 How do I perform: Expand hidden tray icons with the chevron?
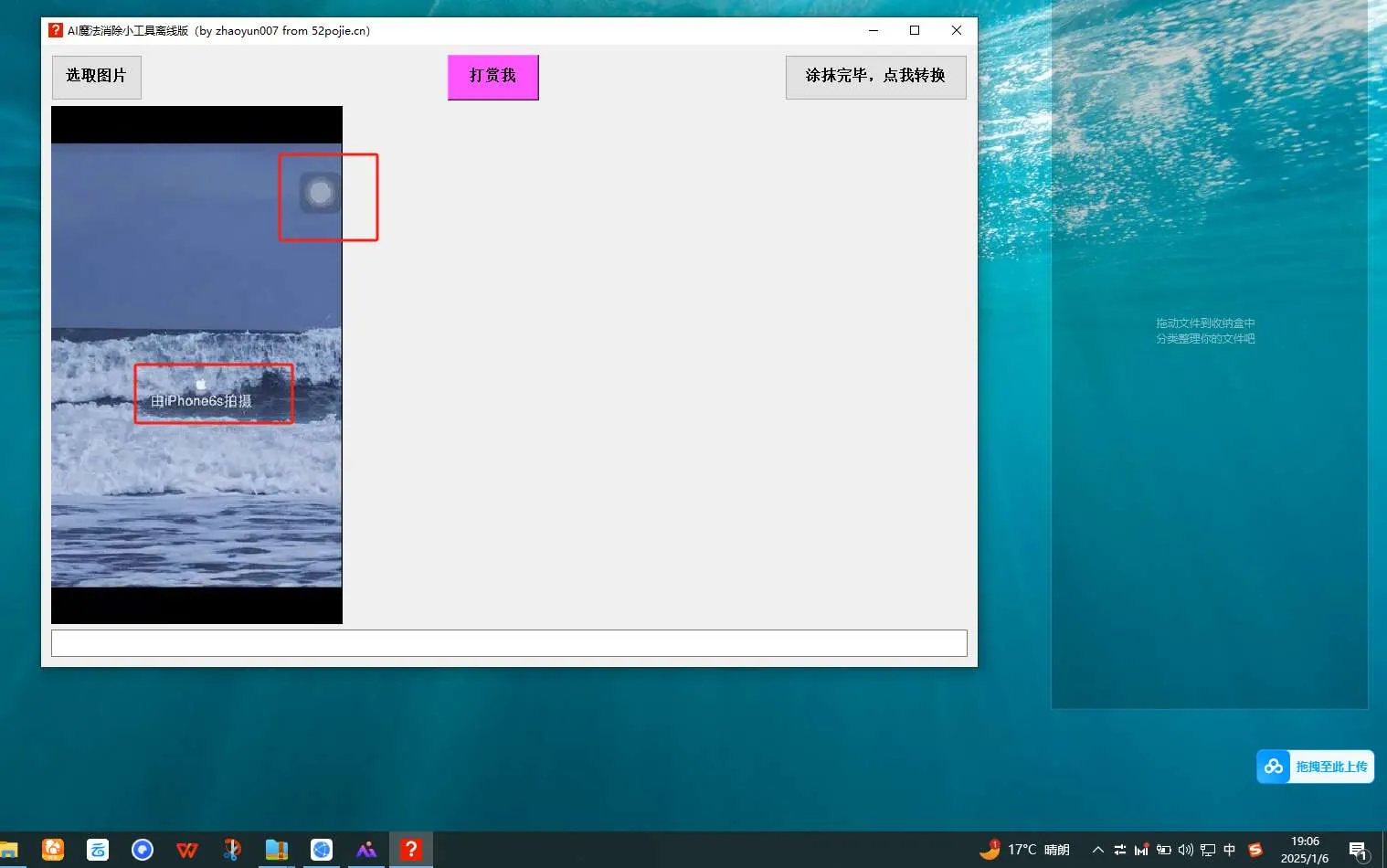coord(1098,849)
